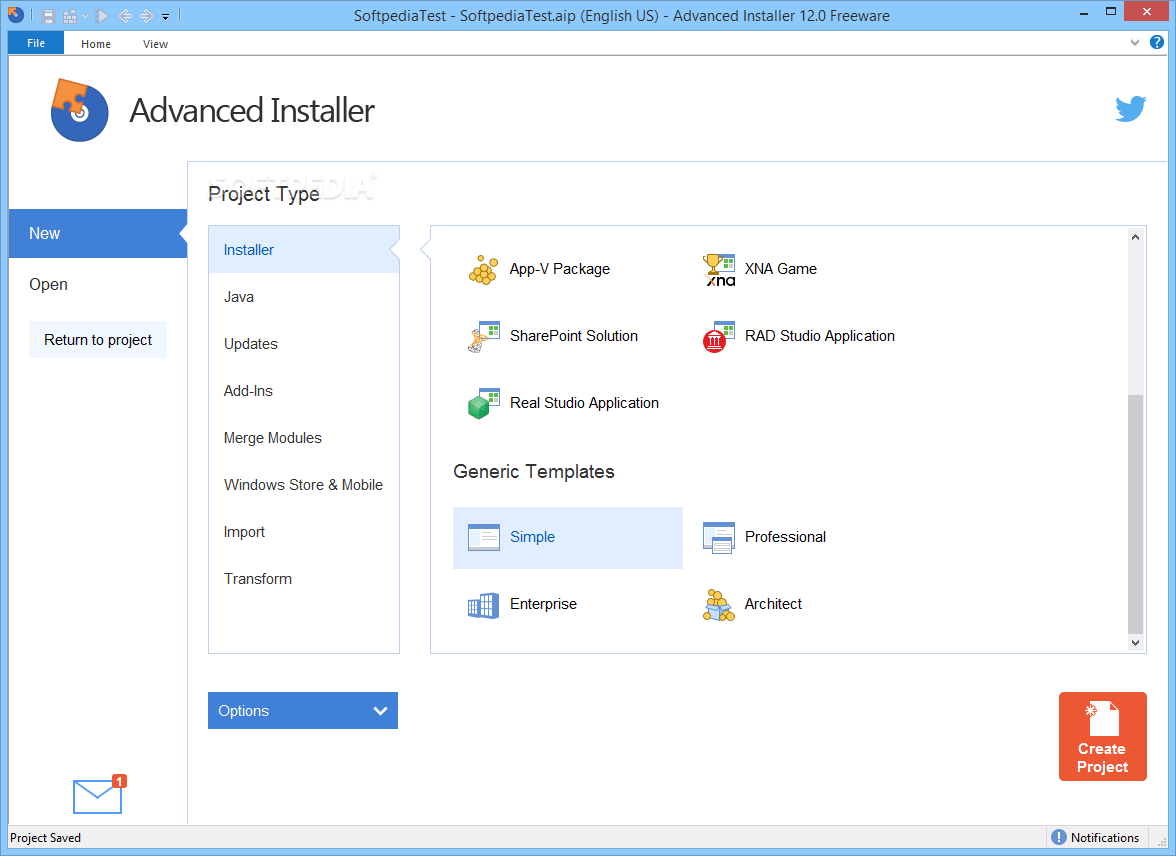
Task: Click the Run icon in quick access toolbar
Action: (x=103, y=16)
